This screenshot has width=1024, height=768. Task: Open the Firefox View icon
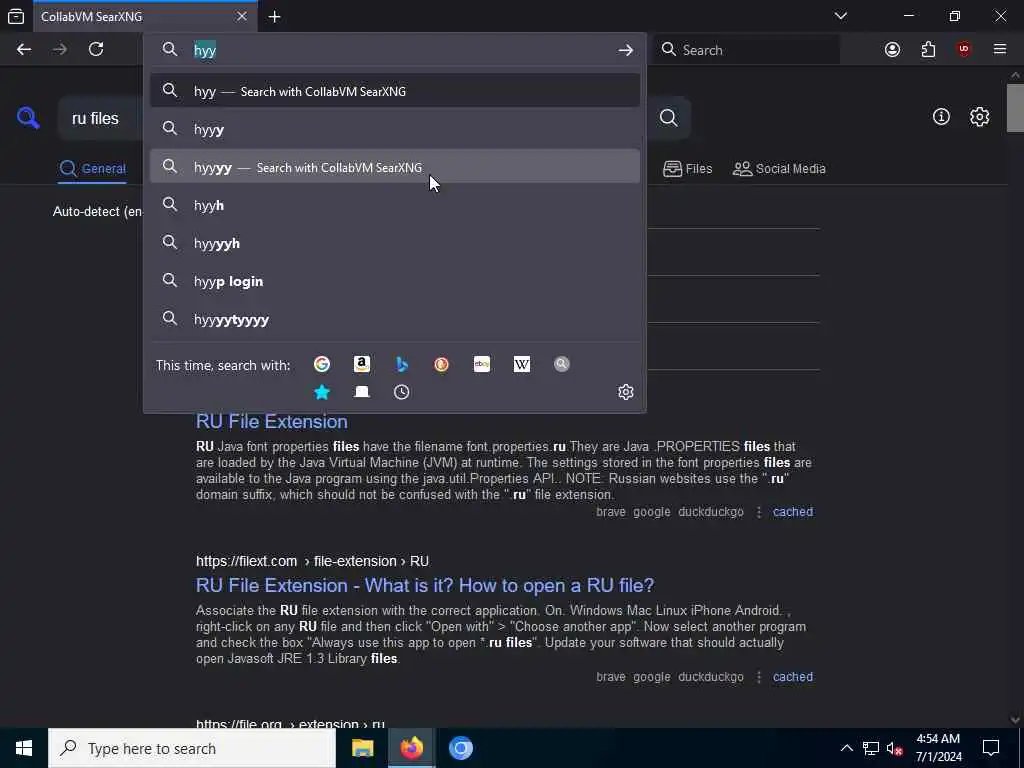coord(16,17)
